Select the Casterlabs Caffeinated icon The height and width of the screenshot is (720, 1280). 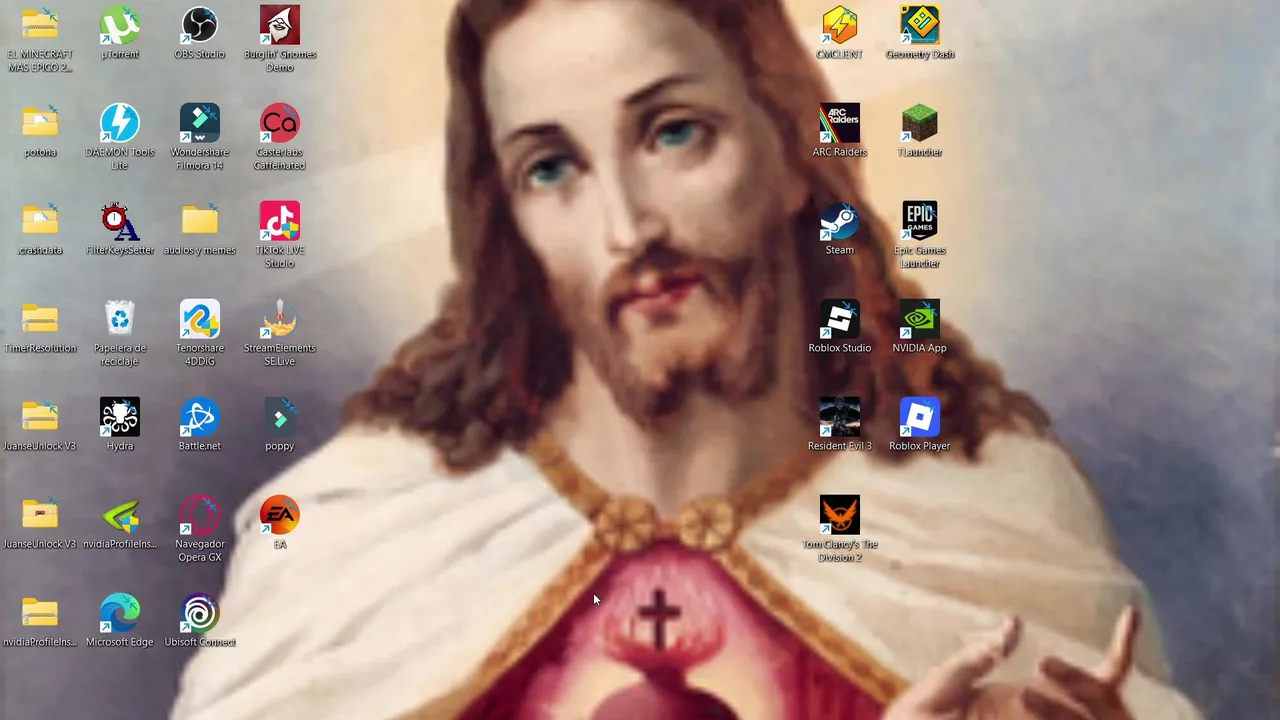280,124
